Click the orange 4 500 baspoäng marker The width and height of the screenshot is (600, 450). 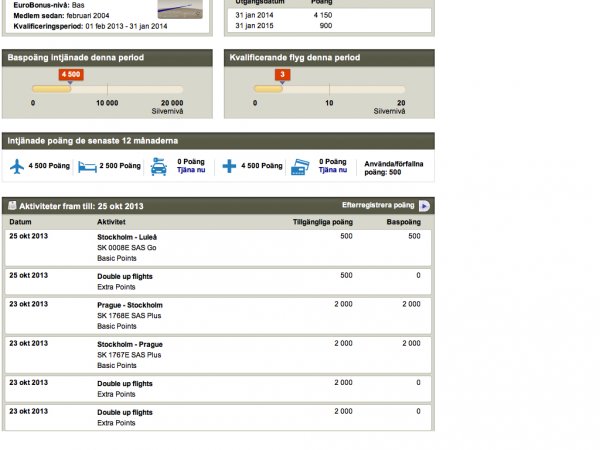(71, 75)
